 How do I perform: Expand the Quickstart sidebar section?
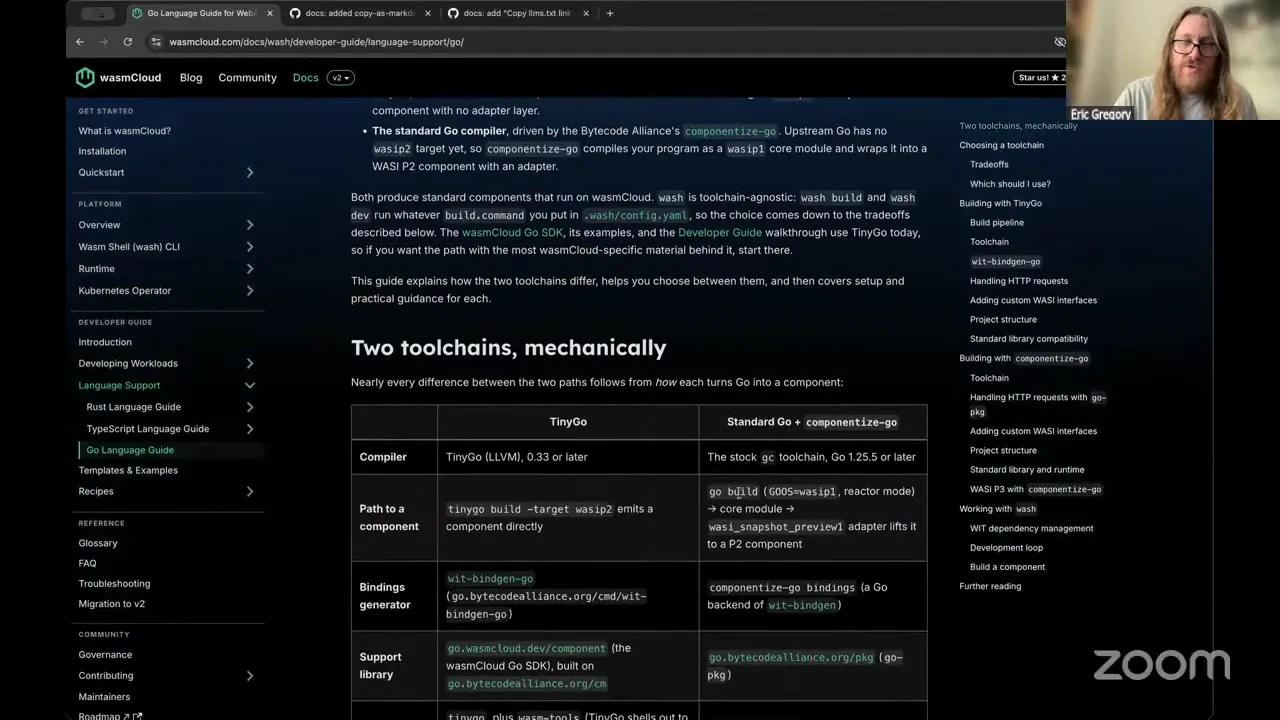point(250,173)
